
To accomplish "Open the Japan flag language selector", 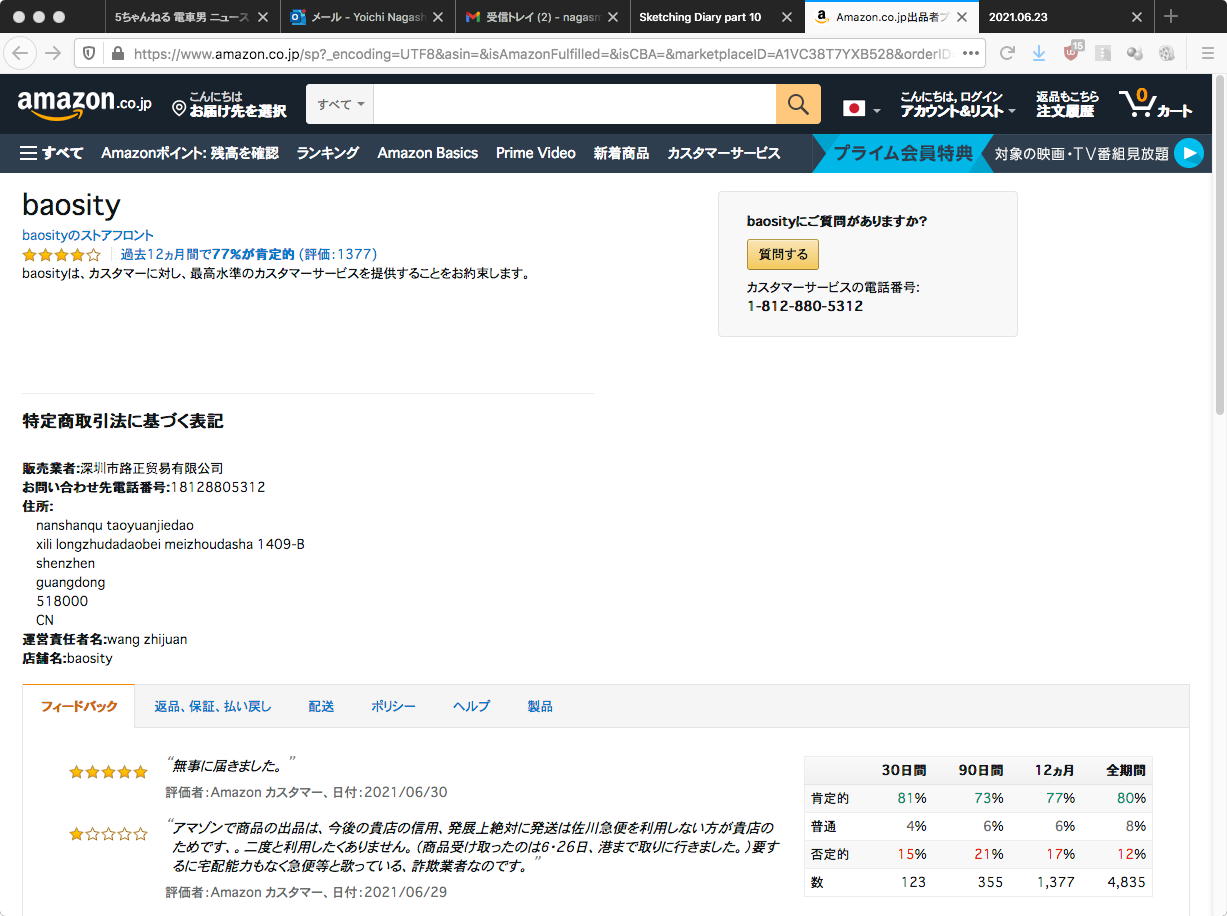I will 860,108.
